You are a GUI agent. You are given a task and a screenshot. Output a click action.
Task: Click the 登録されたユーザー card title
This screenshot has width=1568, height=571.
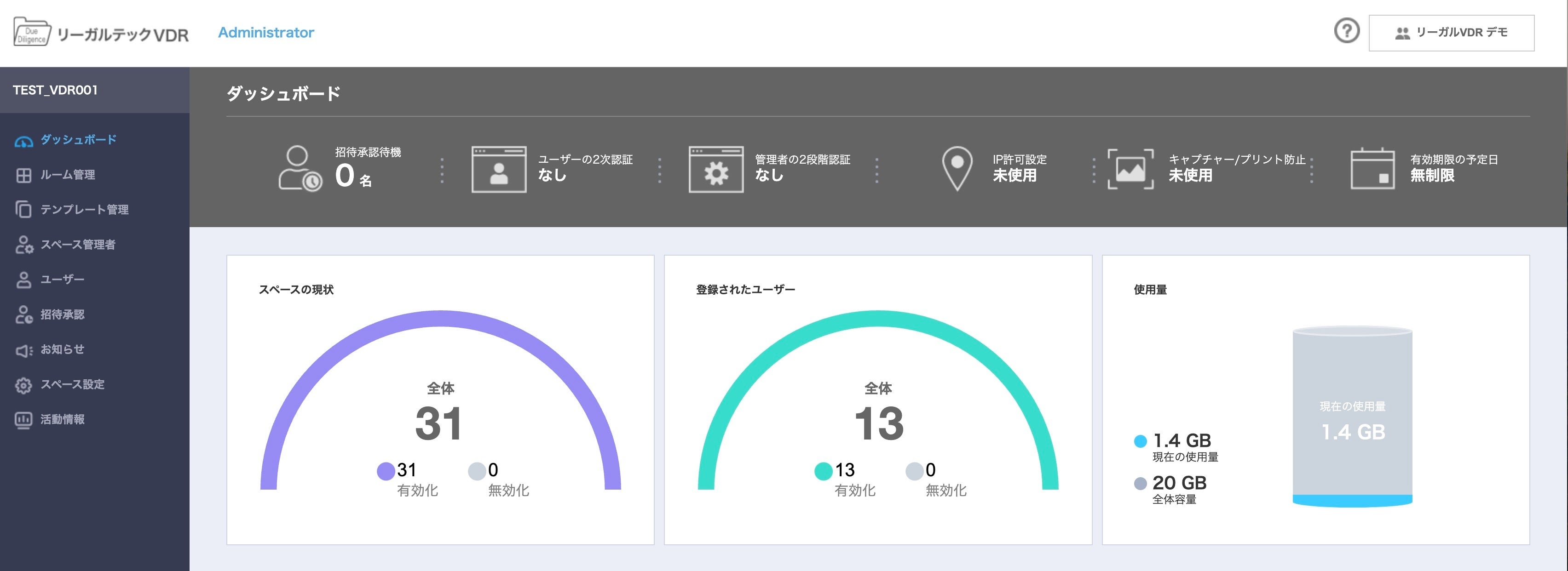point(746,290)
